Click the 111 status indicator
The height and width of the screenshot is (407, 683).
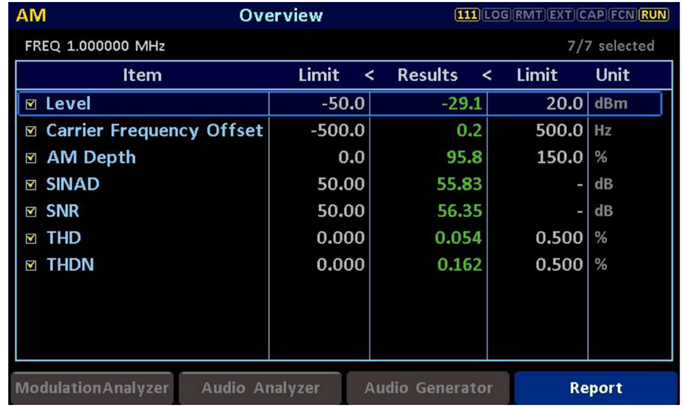(x=467, y=15)
